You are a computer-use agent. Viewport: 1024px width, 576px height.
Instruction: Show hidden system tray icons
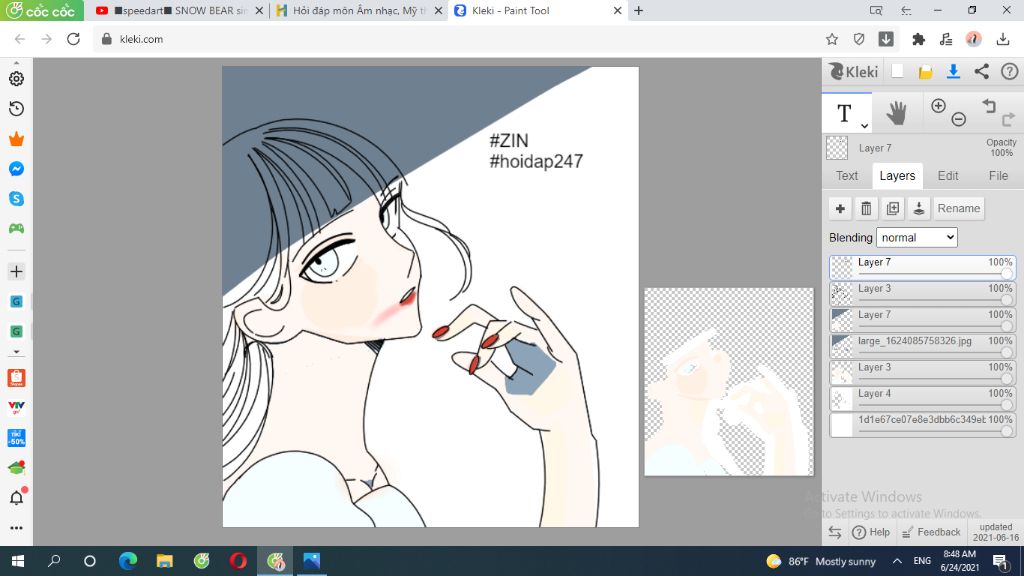(897, 561)
